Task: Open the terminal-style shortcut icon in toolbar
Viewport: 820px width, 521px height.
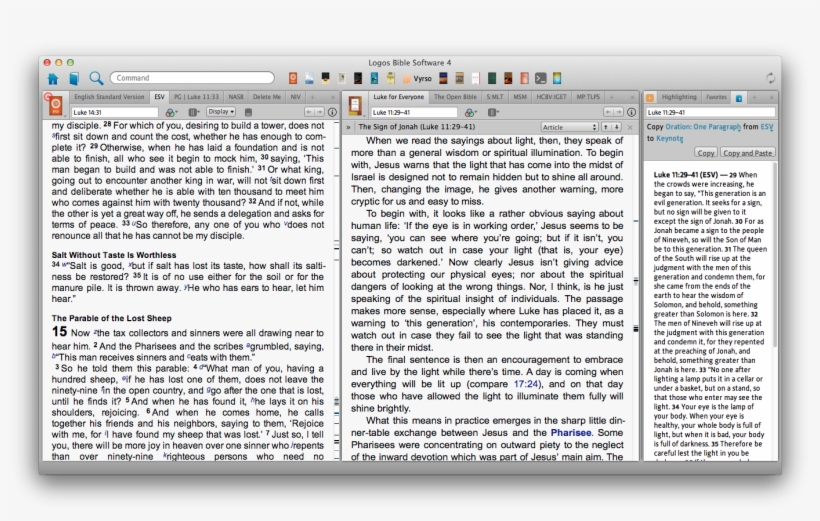Action: point(541,78)
